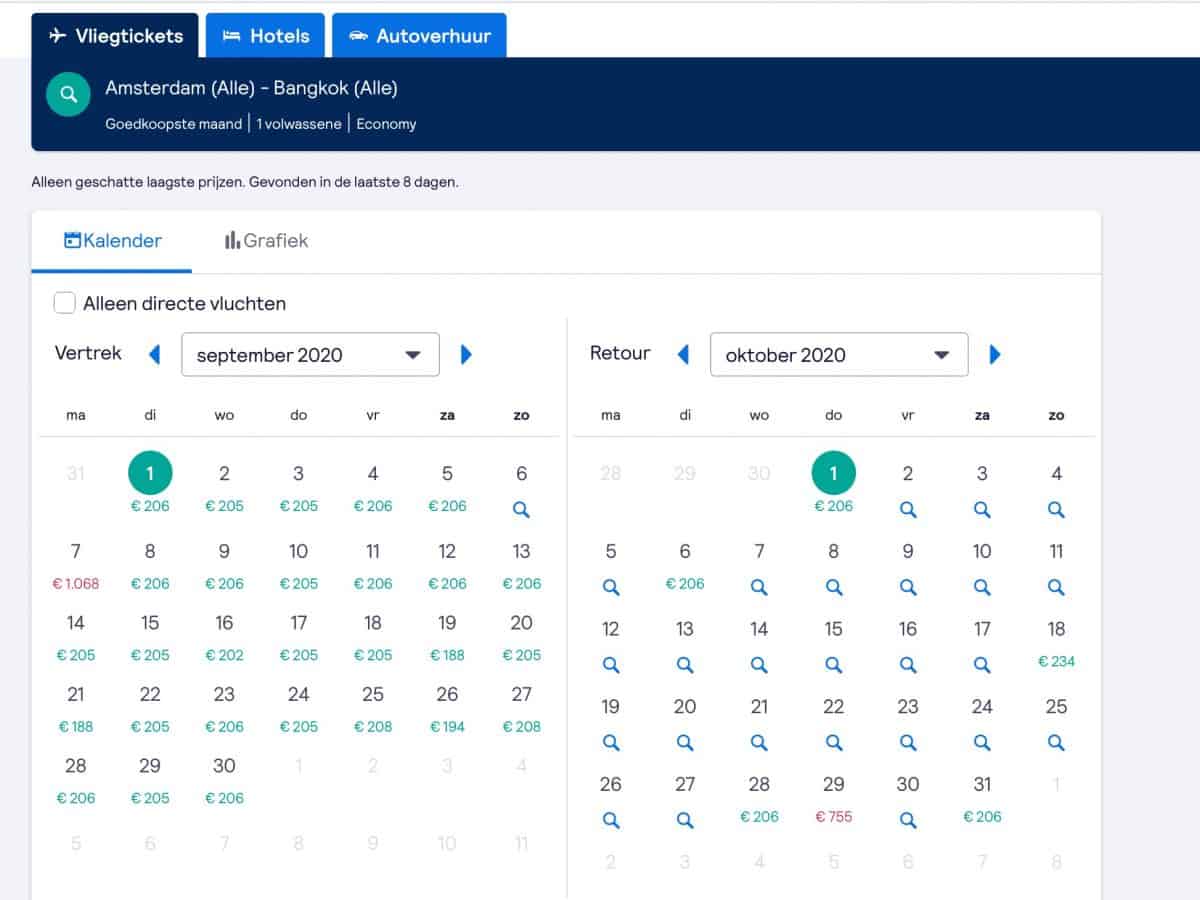The width and height of the screenshot is (1200, 900).
Task: Choose October 29 return priced €755
Action: 834,800
